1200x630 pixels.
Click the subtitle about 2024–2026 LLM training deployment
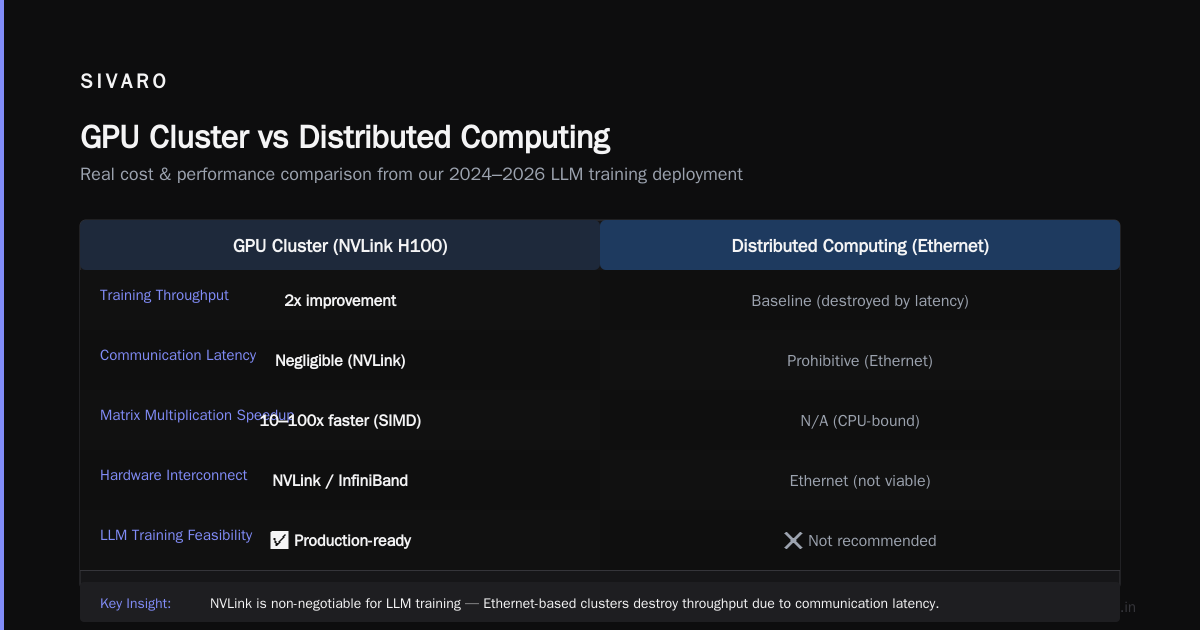[x=411, y=174]
